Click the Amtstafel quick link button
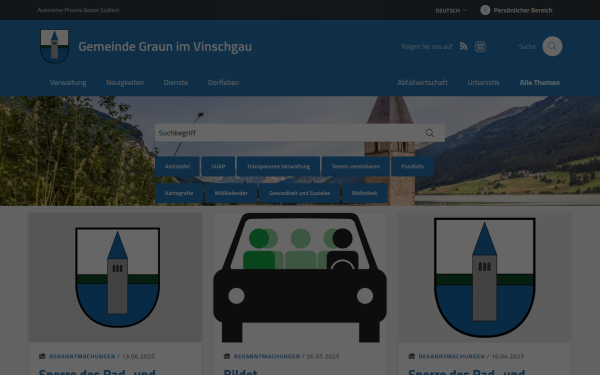Screen dimensions: 600x375 pos(177,166)
